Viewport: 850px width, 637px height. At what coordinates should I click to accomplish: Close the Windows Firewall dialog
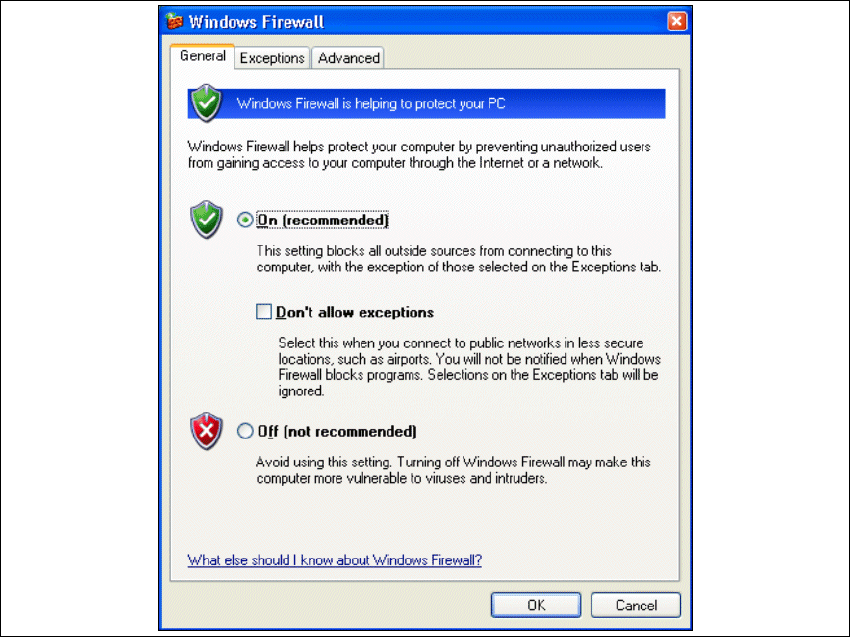point(677,22)
